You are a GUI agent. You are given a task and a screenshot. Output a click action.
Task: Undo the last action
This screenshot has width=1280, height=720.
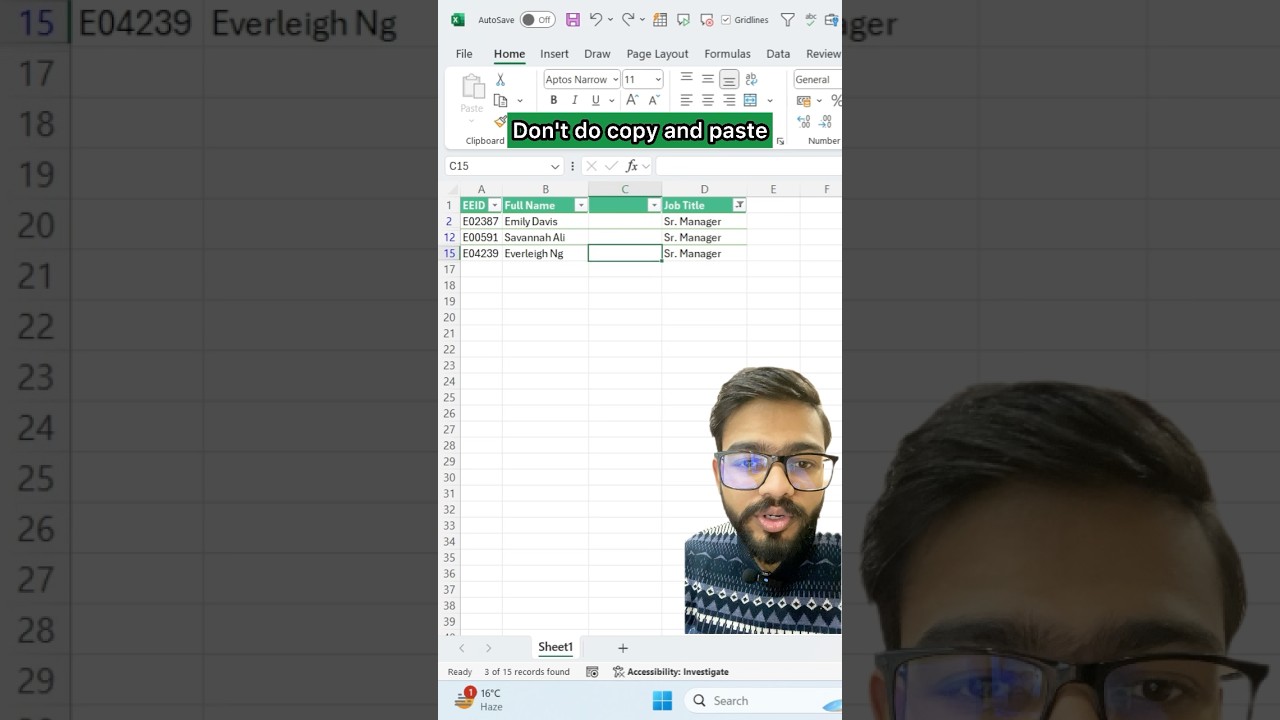[x=596, y=19]
